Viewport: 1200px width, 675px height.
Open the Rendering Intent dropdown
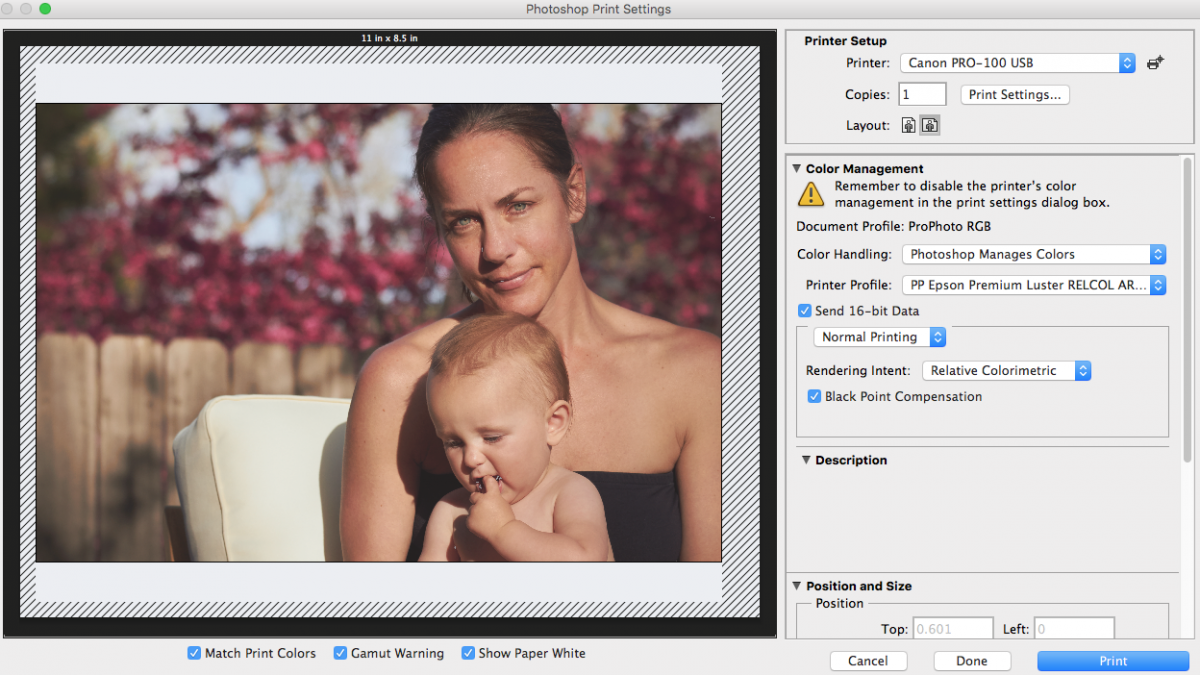1005,371
